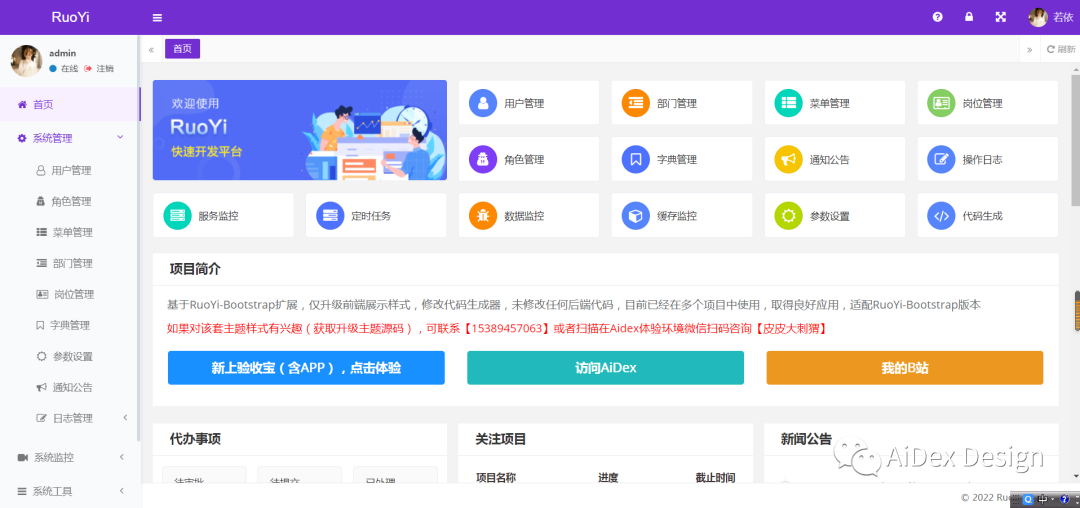Open 字典管理 in the sidebar
1080x508 pixels.
click(70, 326)
